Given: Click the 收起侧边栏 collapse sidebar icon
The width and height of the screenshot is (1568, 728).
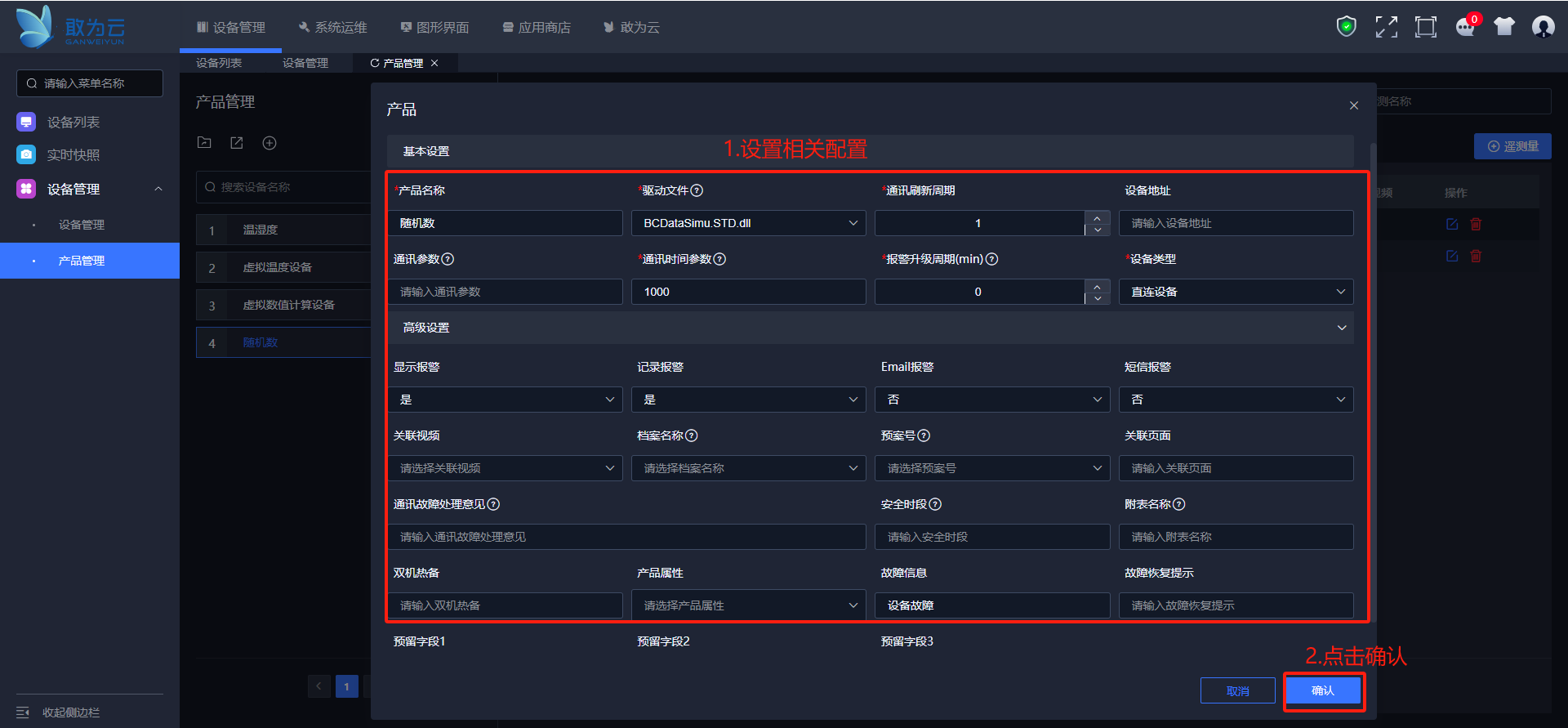Looking at the screenshot, I should click(23, 712).
